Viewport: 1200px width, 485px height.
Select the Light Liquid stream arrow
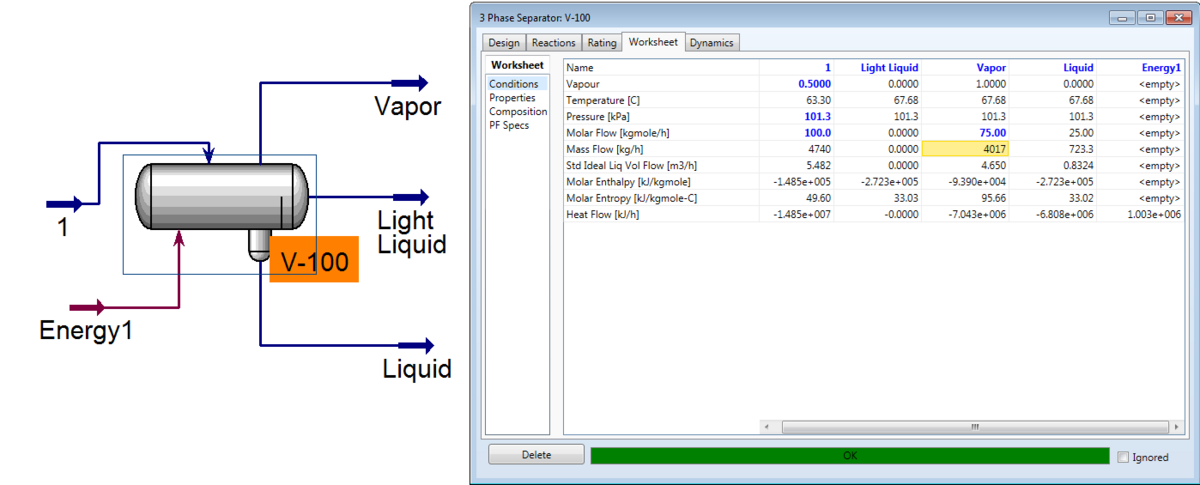click(411, 198)
